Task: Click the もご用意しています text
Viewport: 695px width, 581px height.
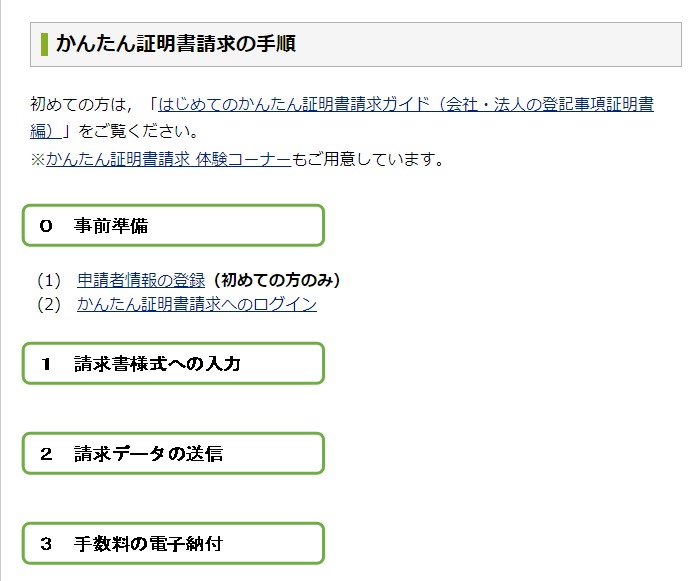Action: pos(367,159)
